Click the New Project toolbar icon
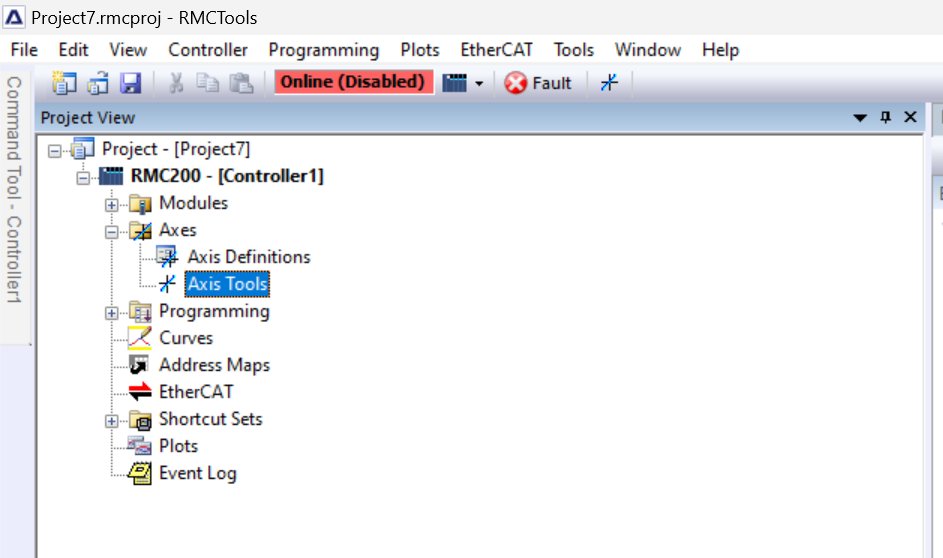The width and height of the screenshot is (943, 558). click(64, 83)
